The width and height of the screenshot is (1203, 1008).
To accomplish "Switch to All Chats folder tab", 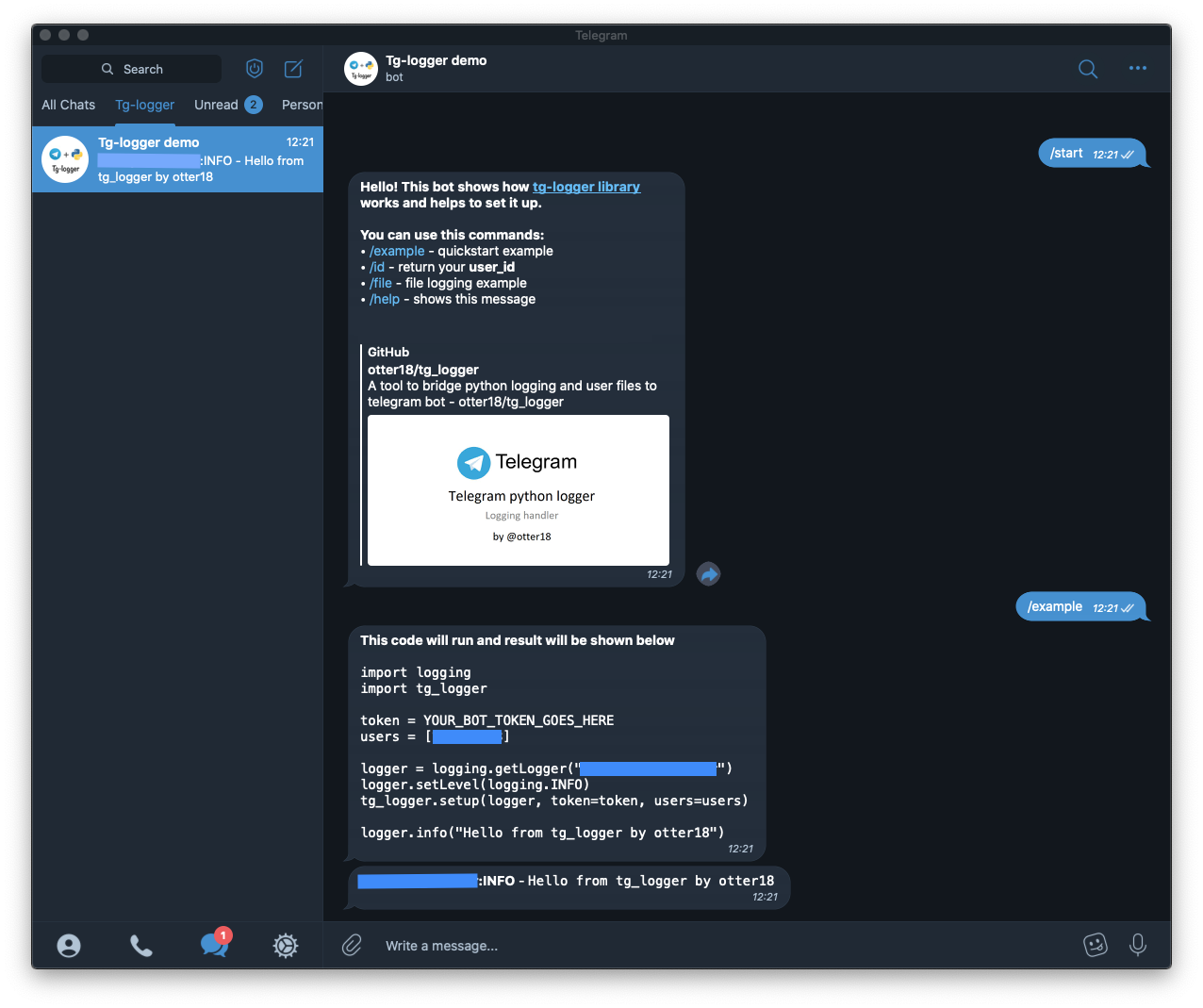I will (x=68, y=105).
